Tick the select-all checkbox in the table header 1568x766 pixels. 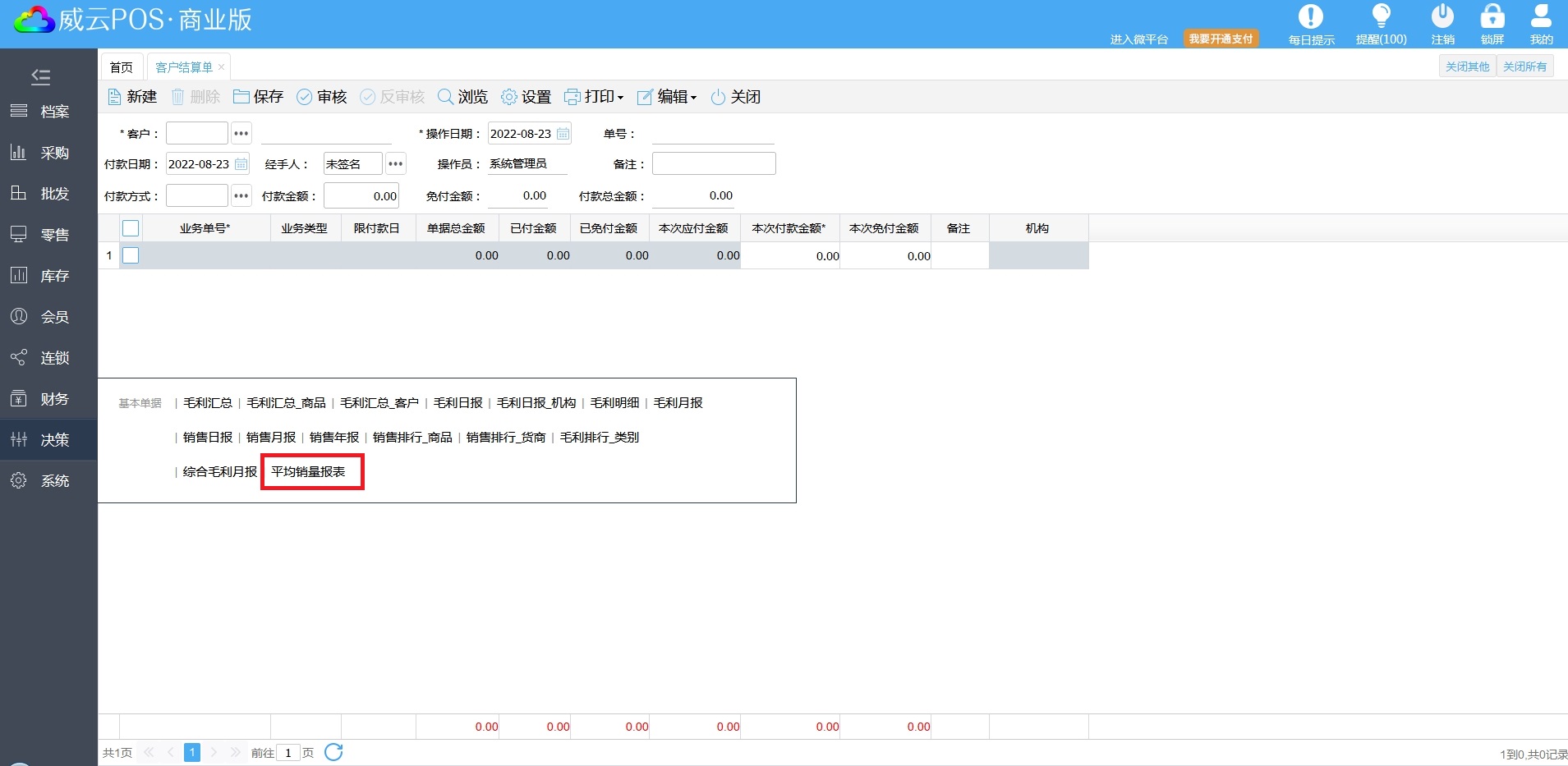(x=131, y=228)
